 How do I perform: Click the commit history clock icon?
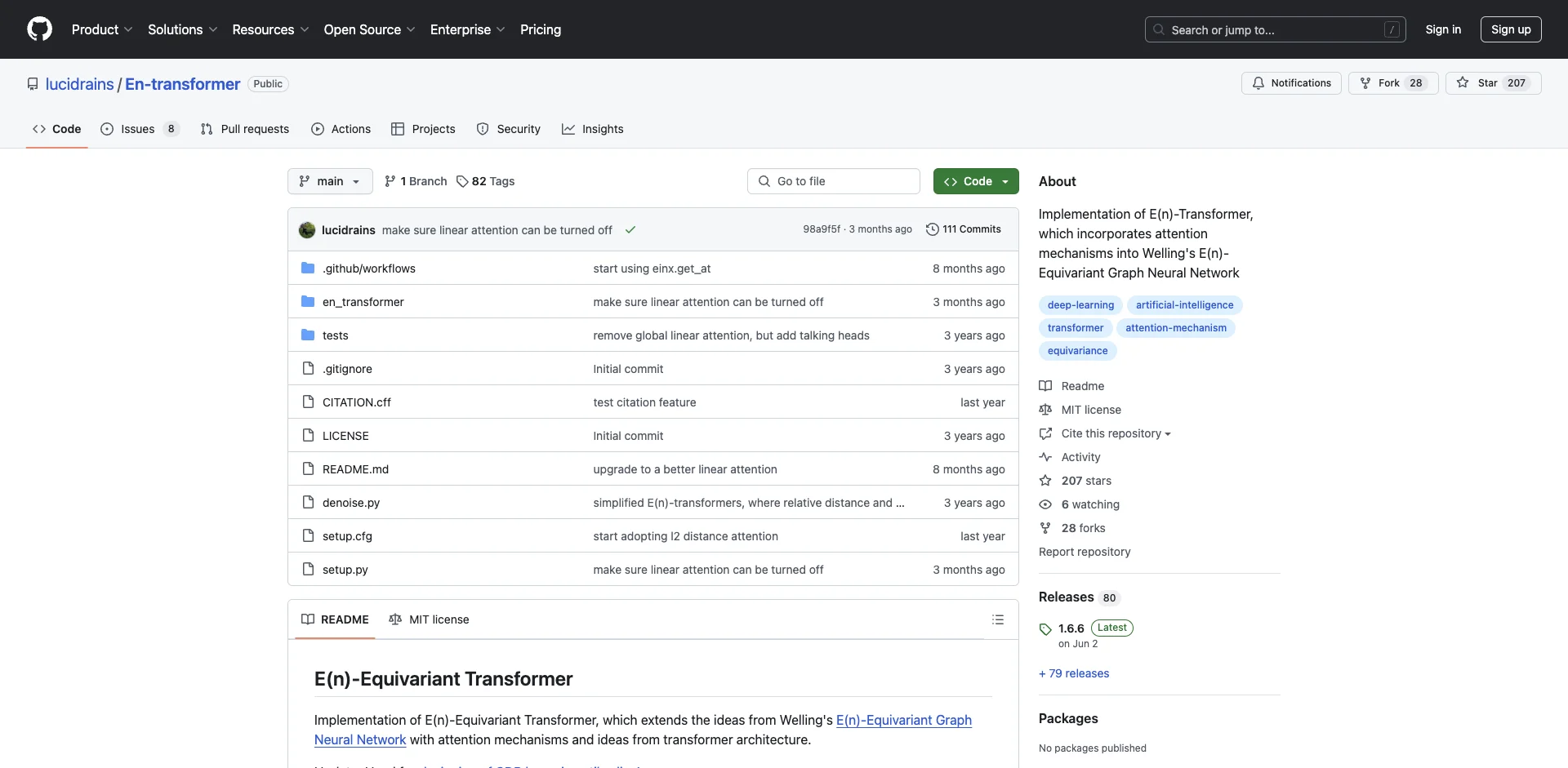(x=932, y=229)
